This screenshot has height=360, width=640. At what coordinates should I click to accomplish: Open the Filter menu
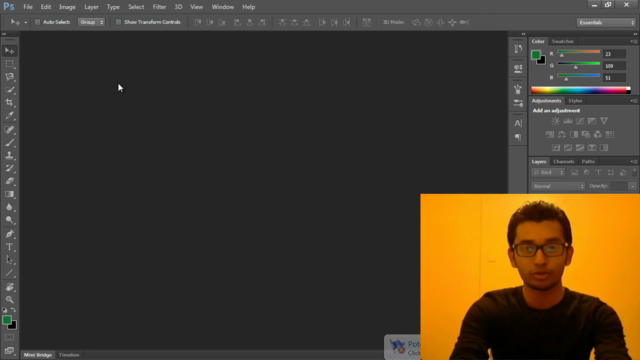pos(159,7)
